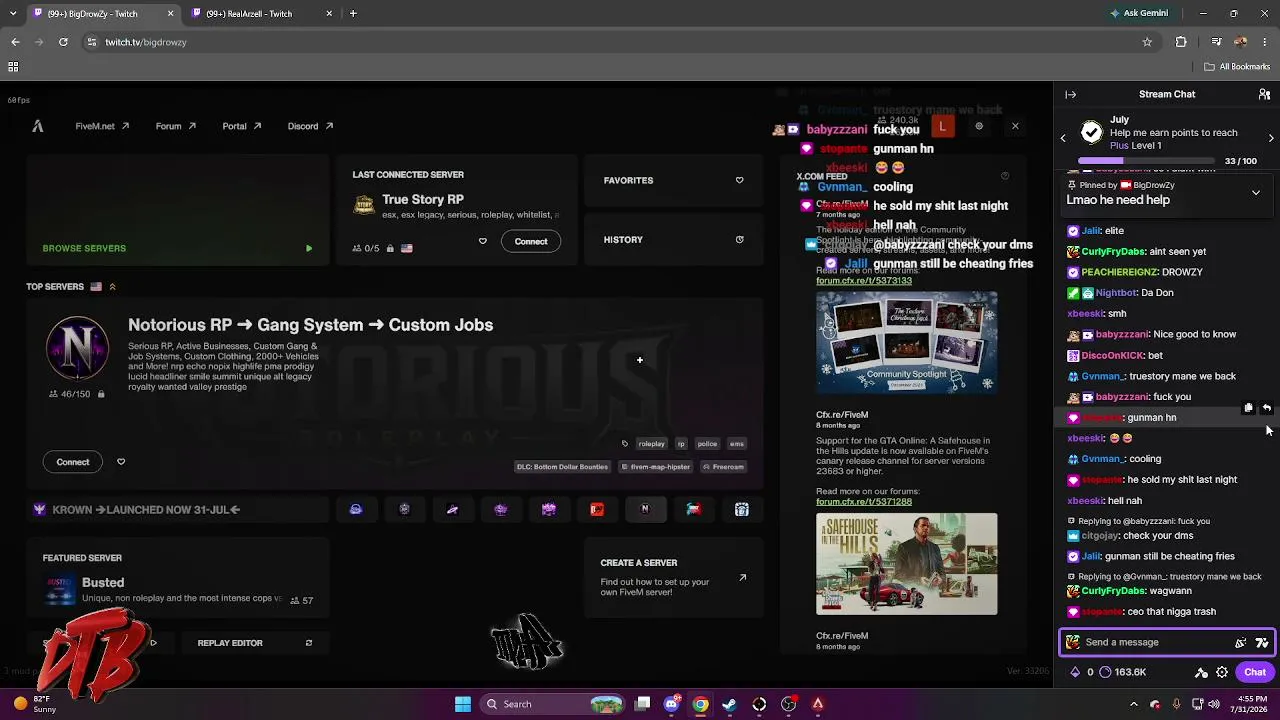Viewport: 1280px width, 720px height.
Task: Reload the Twitch page
Action: pos(63,42)
